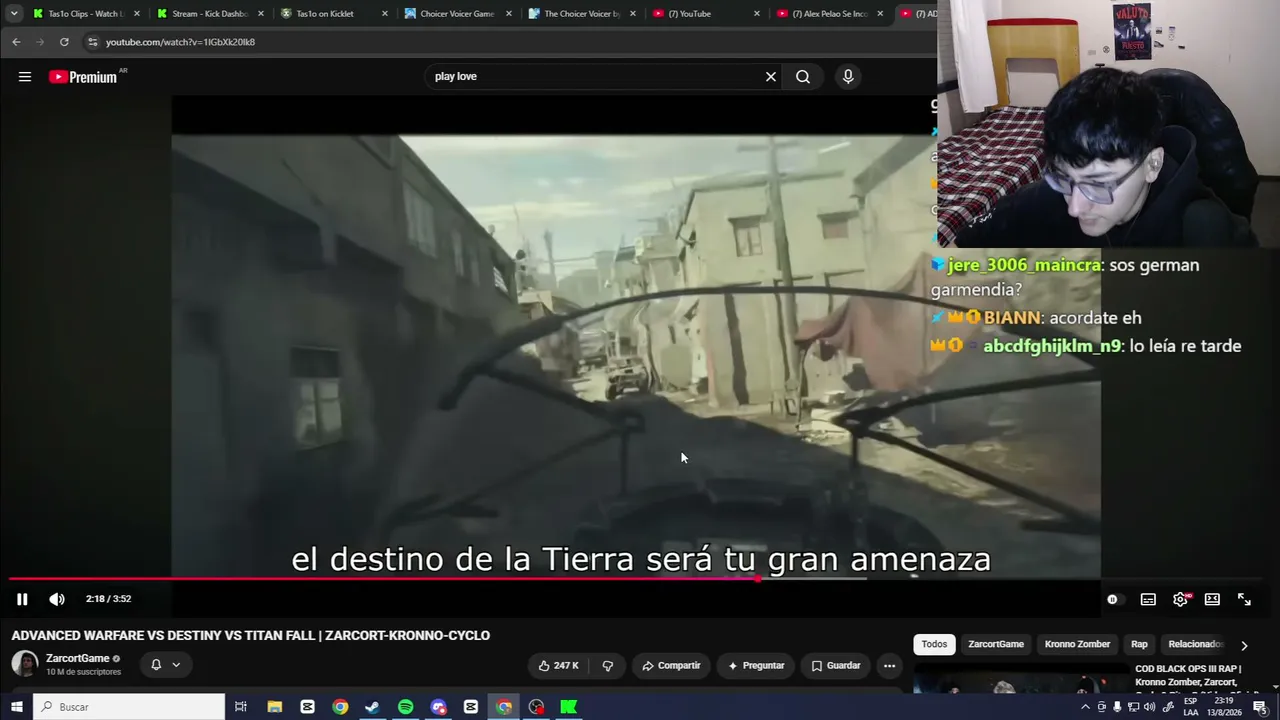
Task: Open the taskbar clock showing 23:19
Action: [1224, 707]
